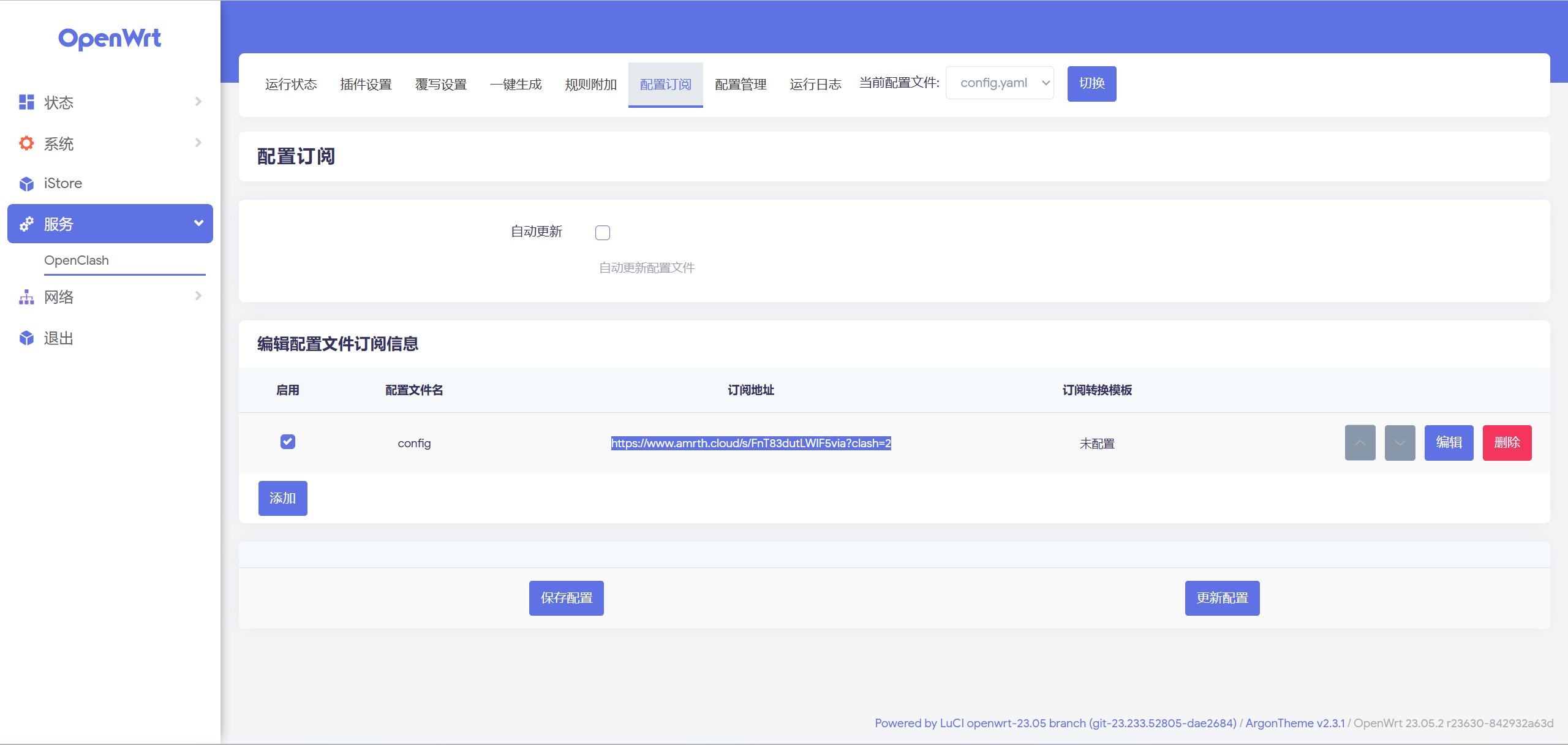Screen dimensions: 1568x745
Task: Move config row down with arrow button
Action: [1400, 442]
